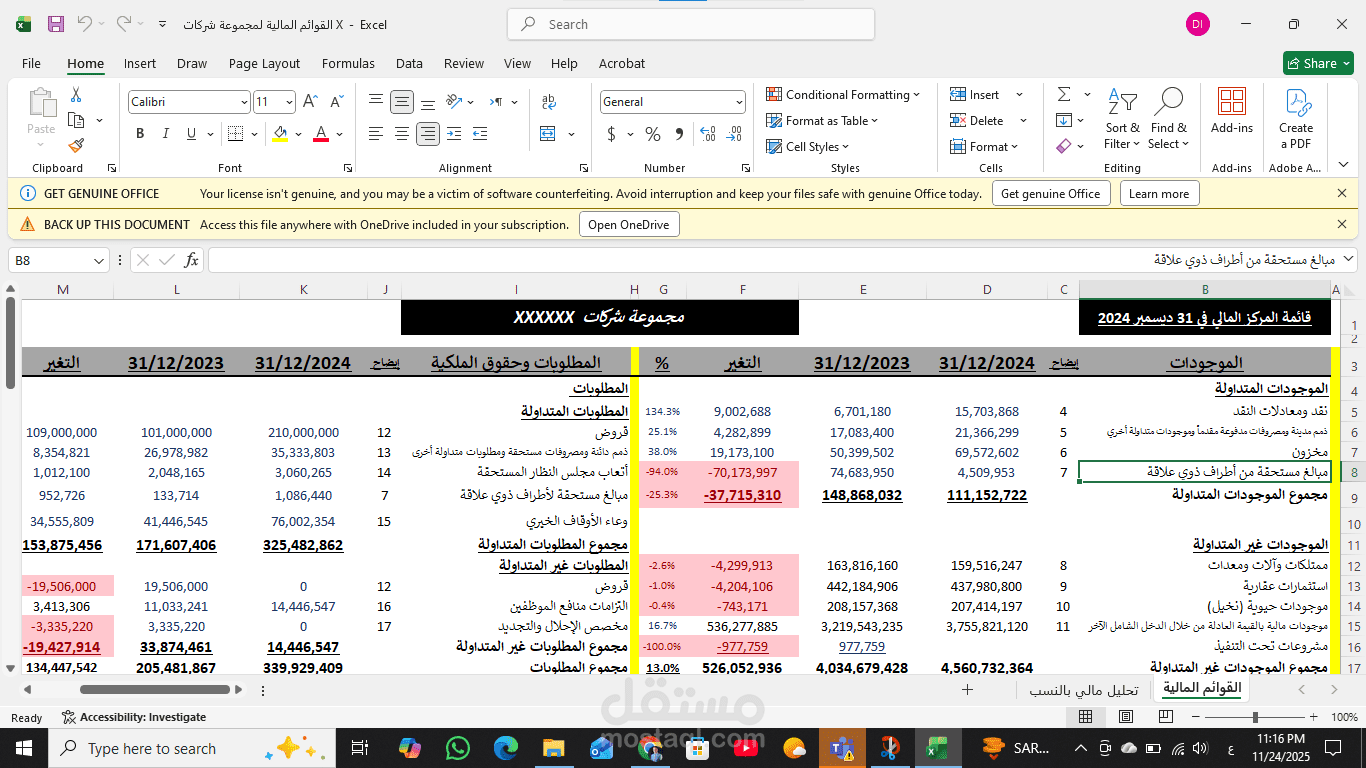This screenshot has width=1366, height=768.
Task: Switch to the Formulas tab
Action: (348, 63)
